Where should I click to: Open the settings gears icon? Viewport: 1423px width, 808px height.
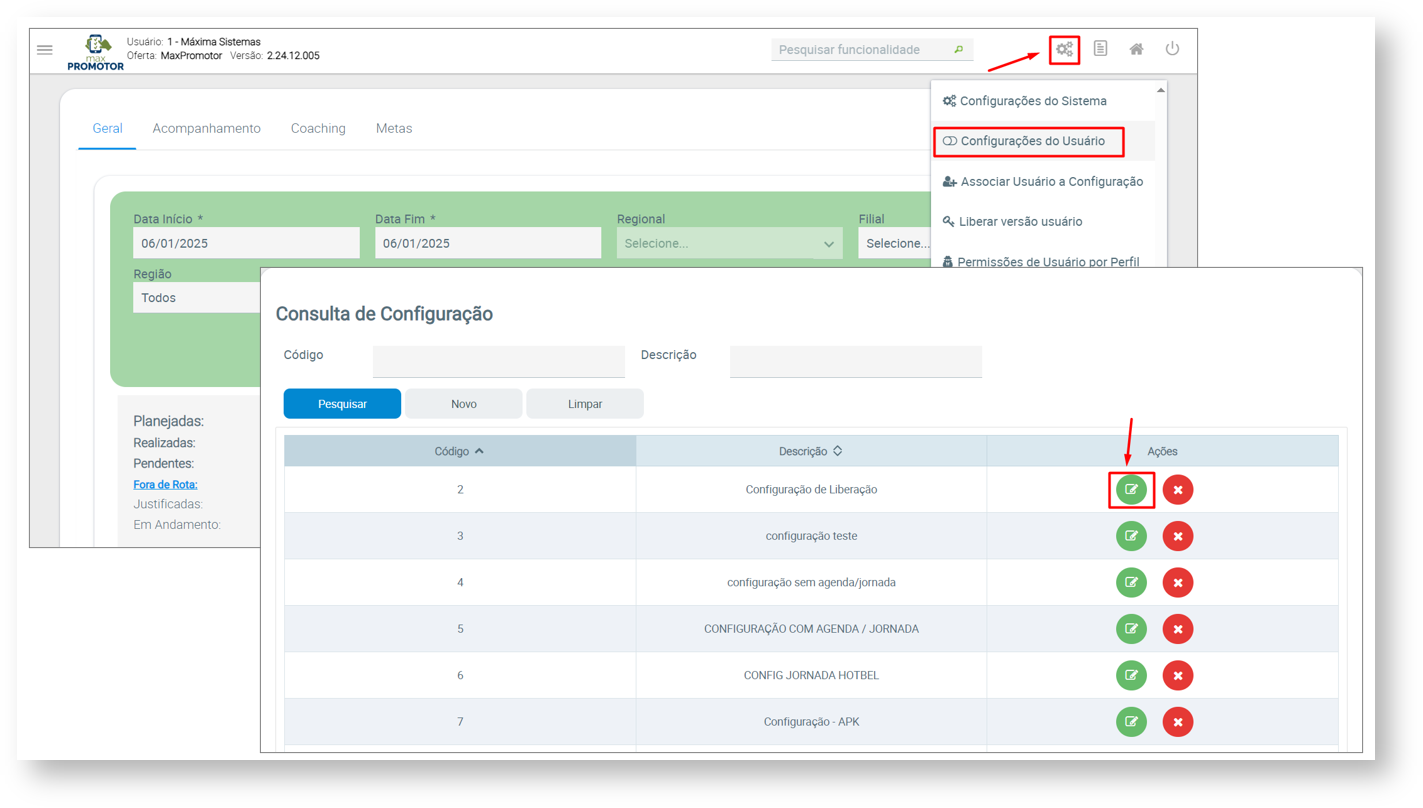pyautogui.click(x=1064, y=49)
